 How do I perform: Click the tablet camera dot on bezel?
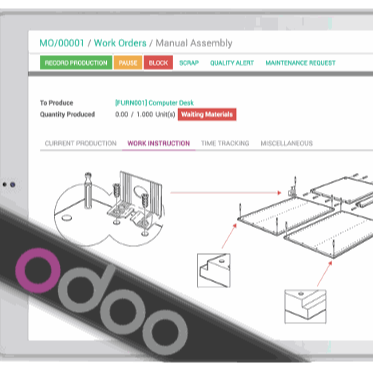point(12,184)
